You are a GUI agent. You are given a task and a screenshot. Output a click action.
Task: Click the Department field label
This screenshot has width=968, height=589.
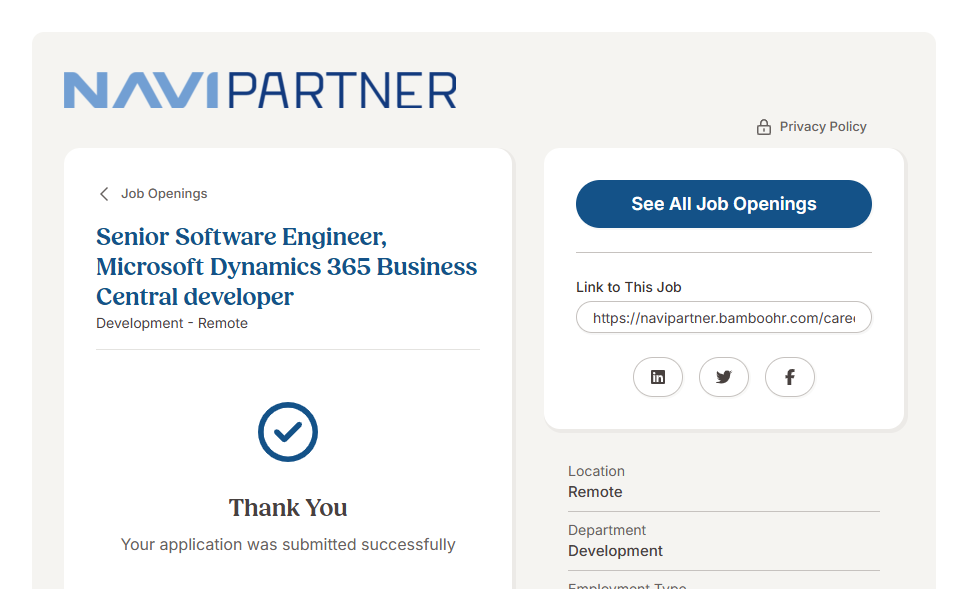point(607,530)
